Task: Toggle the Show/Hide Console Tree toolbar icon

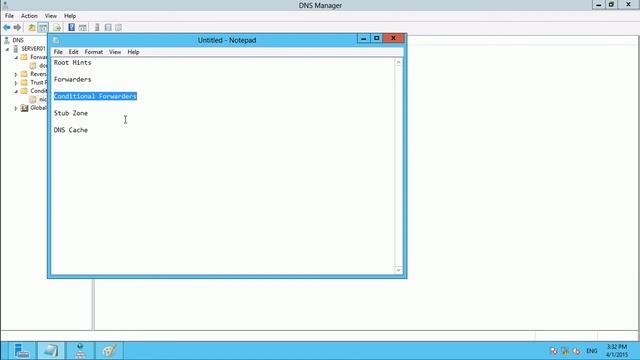Action: [x=42, y=27]
